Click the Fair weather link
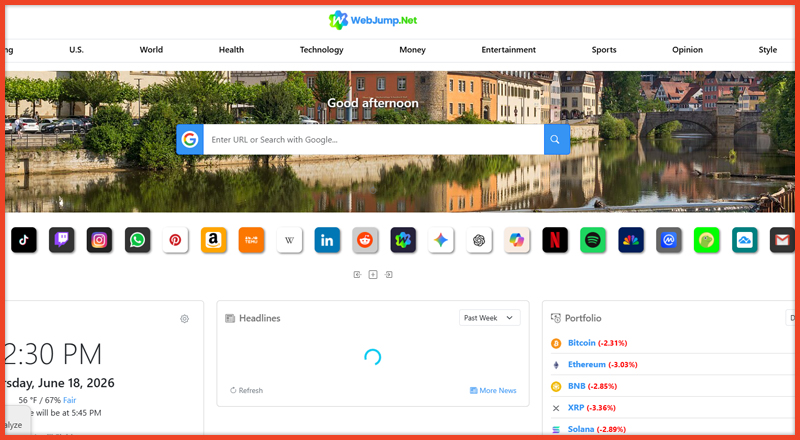This screenshot has width=800, height=440. (x=69, y=400)
